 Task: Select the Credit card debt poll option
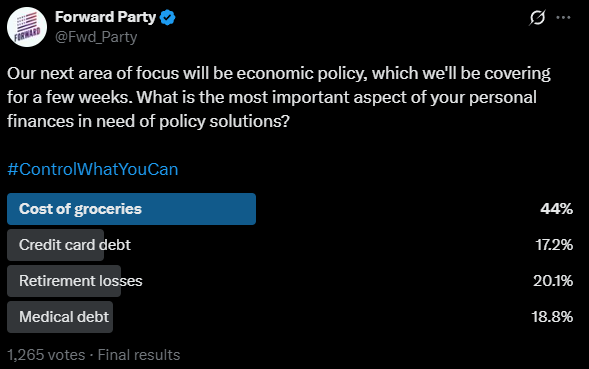(x=75, y=245)
